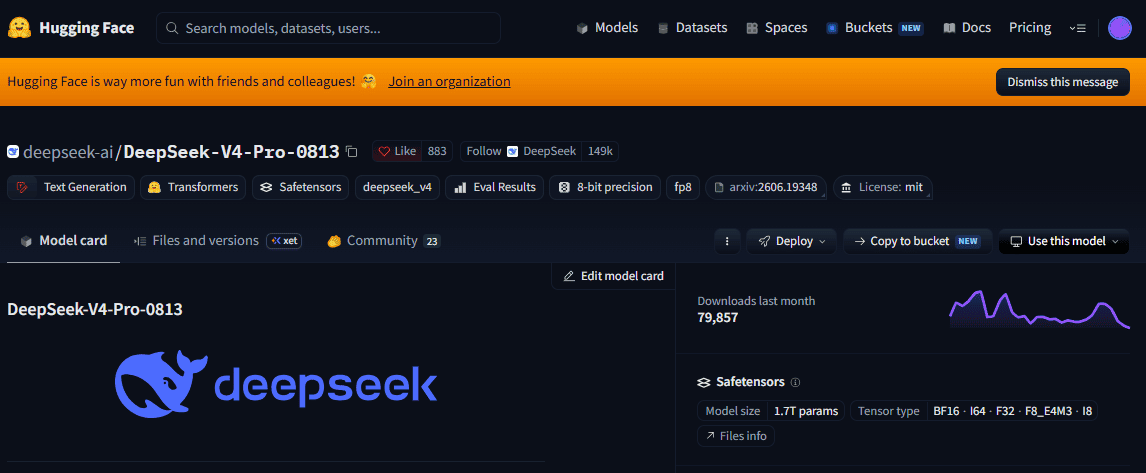Viewport: 1146px width, 473px height.
Task: Click the Safetensors info circle icon
Action: (796, 382)
